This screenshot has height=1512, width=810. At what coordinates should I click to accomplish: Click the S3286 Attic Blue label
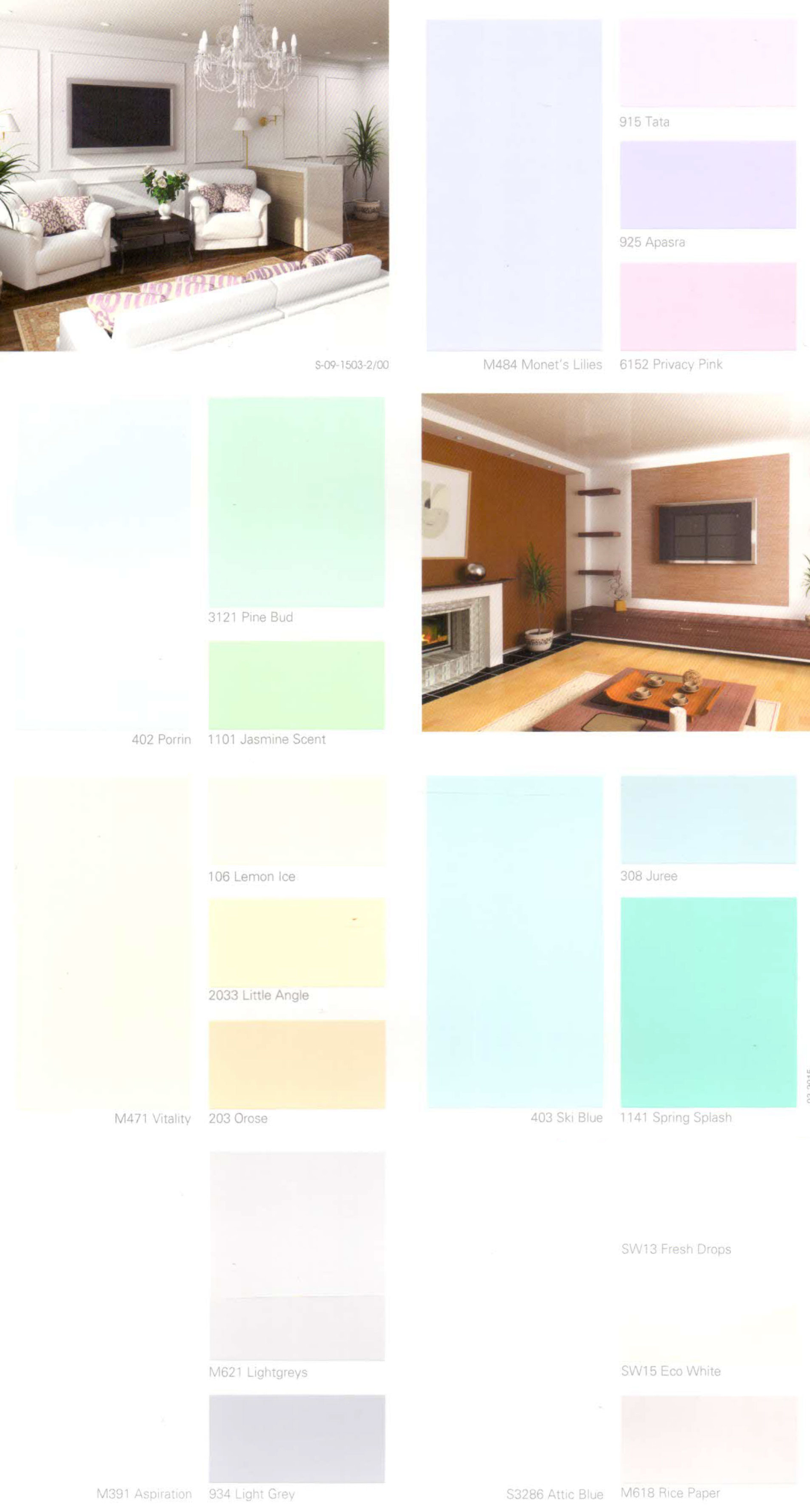pyautogui.click(x=554, y=1494)
